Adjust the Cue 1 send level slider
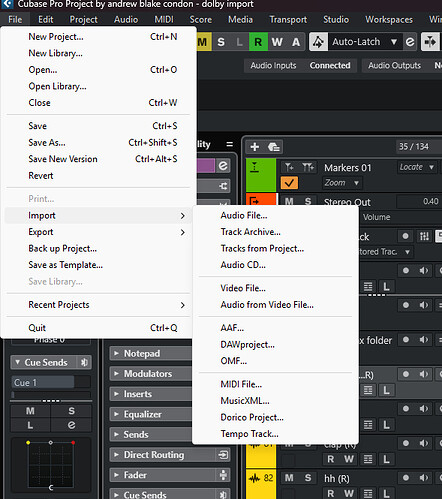Image resolution: width=442 pixels, height=499 pixels. [x=51, y=382]
